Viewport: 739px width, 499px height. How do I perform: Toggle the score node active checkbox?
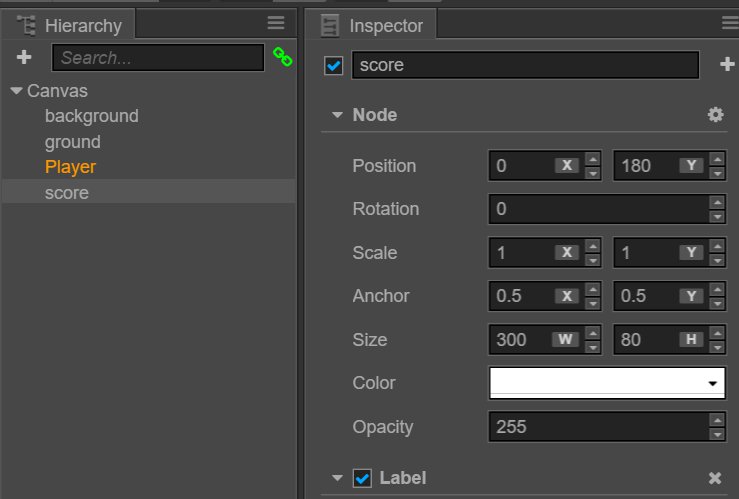[x=334, y=65]
